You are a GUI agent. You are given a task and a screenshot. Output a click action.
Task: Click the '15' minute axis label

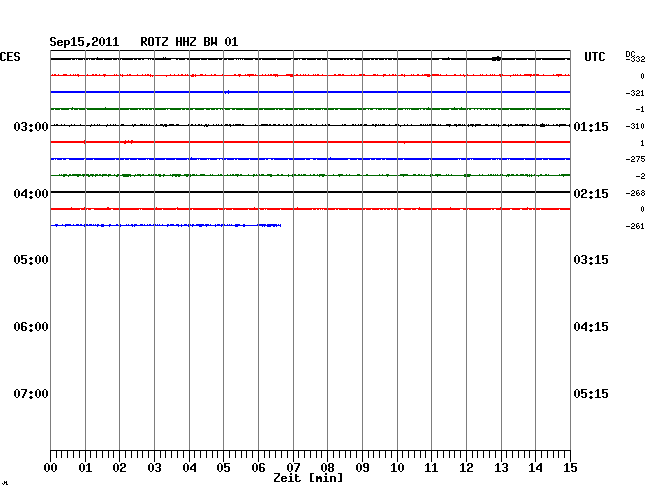pyautogui.click(x=570, y=468)
